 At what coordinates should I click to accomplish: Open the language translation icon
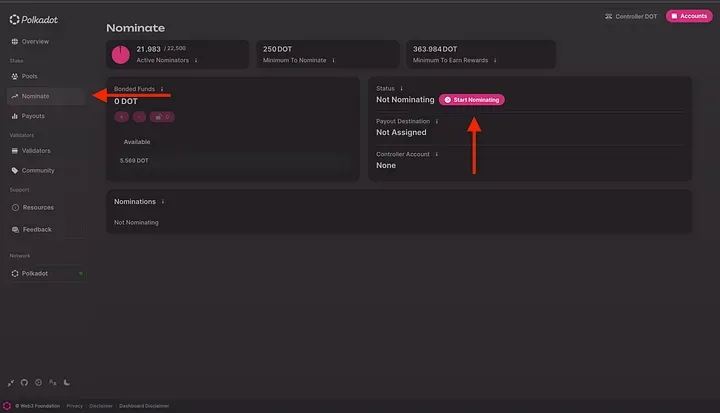53,382
